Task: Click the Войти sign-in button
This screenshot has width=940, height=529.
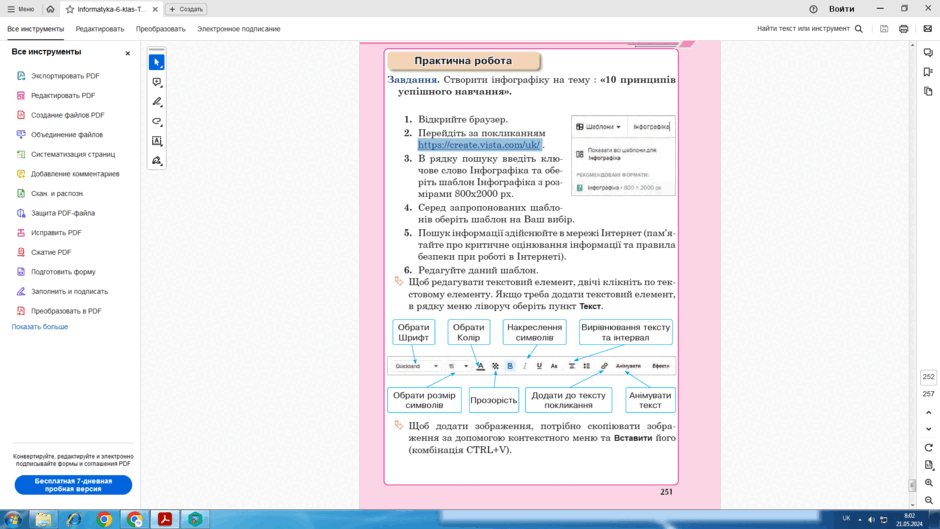Action: pyautogui.click(x=841, y=9)
